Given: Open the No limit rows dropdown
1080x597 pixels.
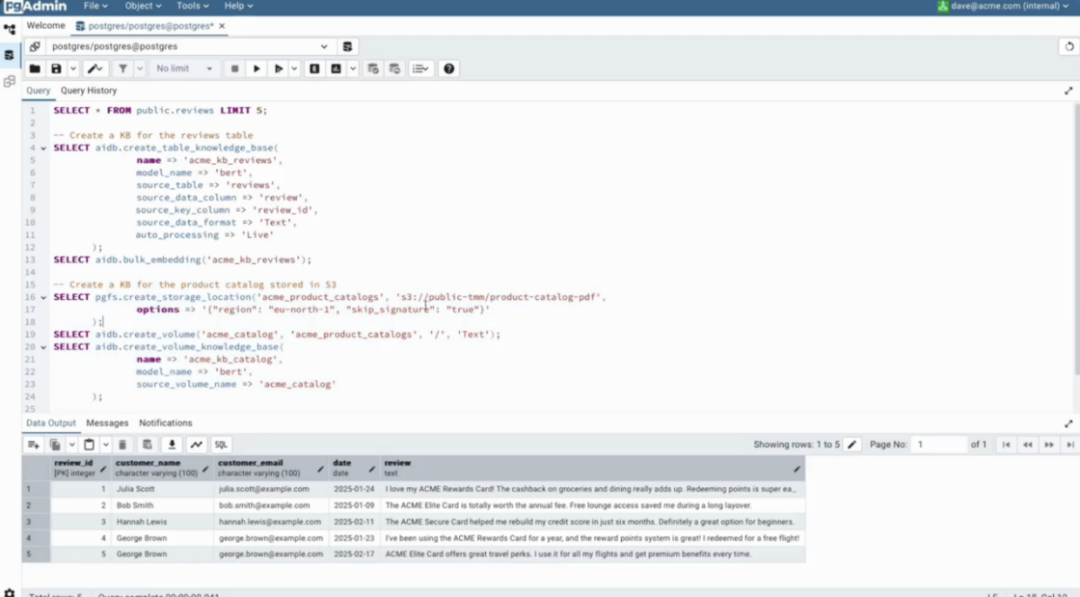Looking at the screenshot, I should 184,69.
